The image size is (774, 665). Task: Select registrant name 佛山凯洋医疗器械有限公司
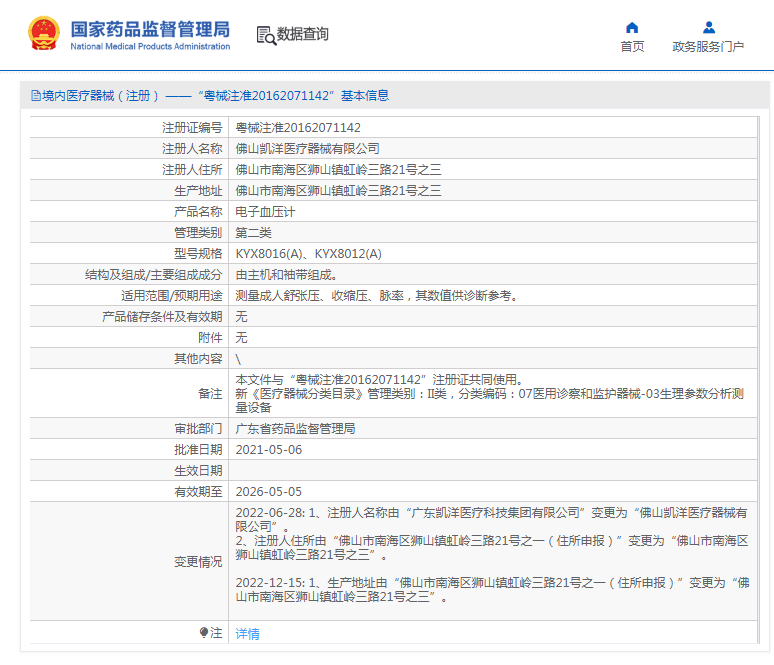(308, 149)
